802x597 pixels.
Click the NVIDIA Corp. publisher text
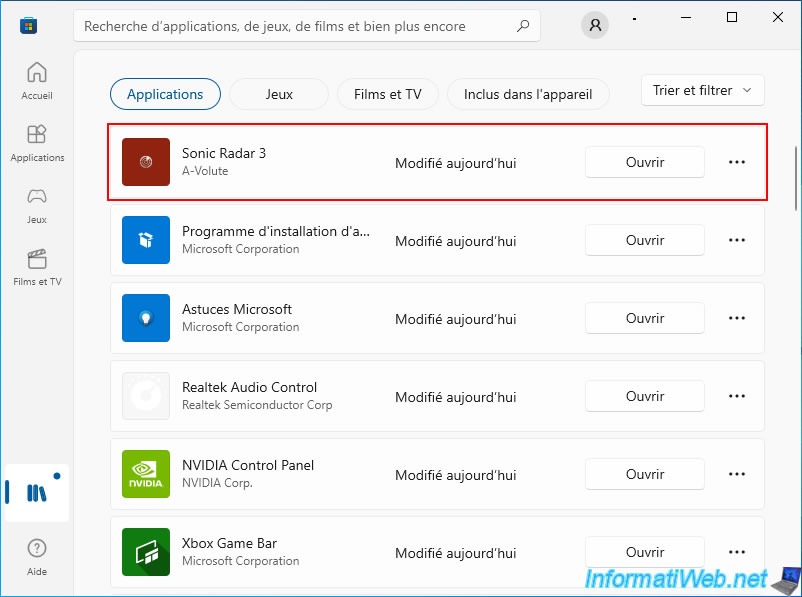coord(217,483)
